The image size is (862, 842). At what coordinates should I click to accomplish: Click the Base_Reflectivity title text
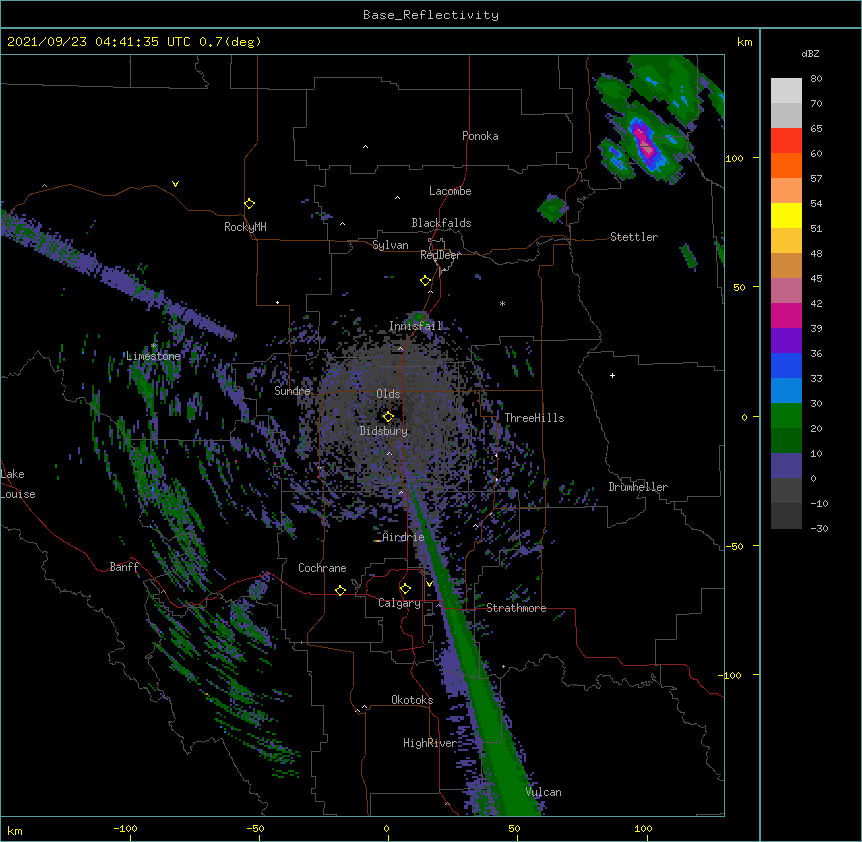click(x=431, y=15)
